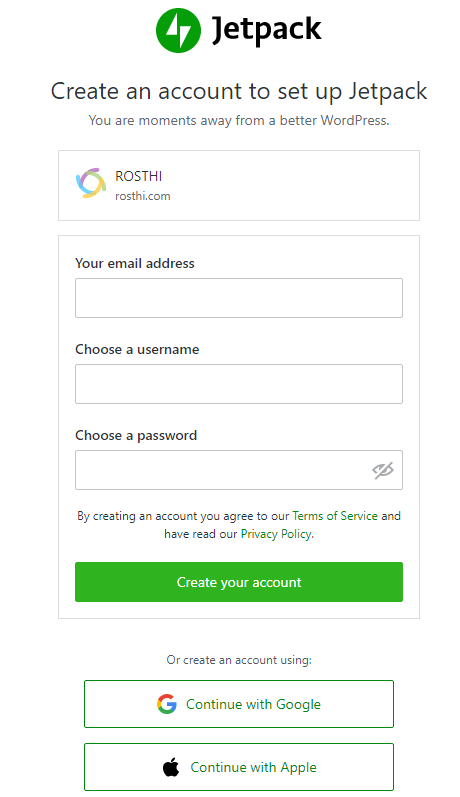Click the Create your account button
Screen dimensions: 460x797
point(239,582)
